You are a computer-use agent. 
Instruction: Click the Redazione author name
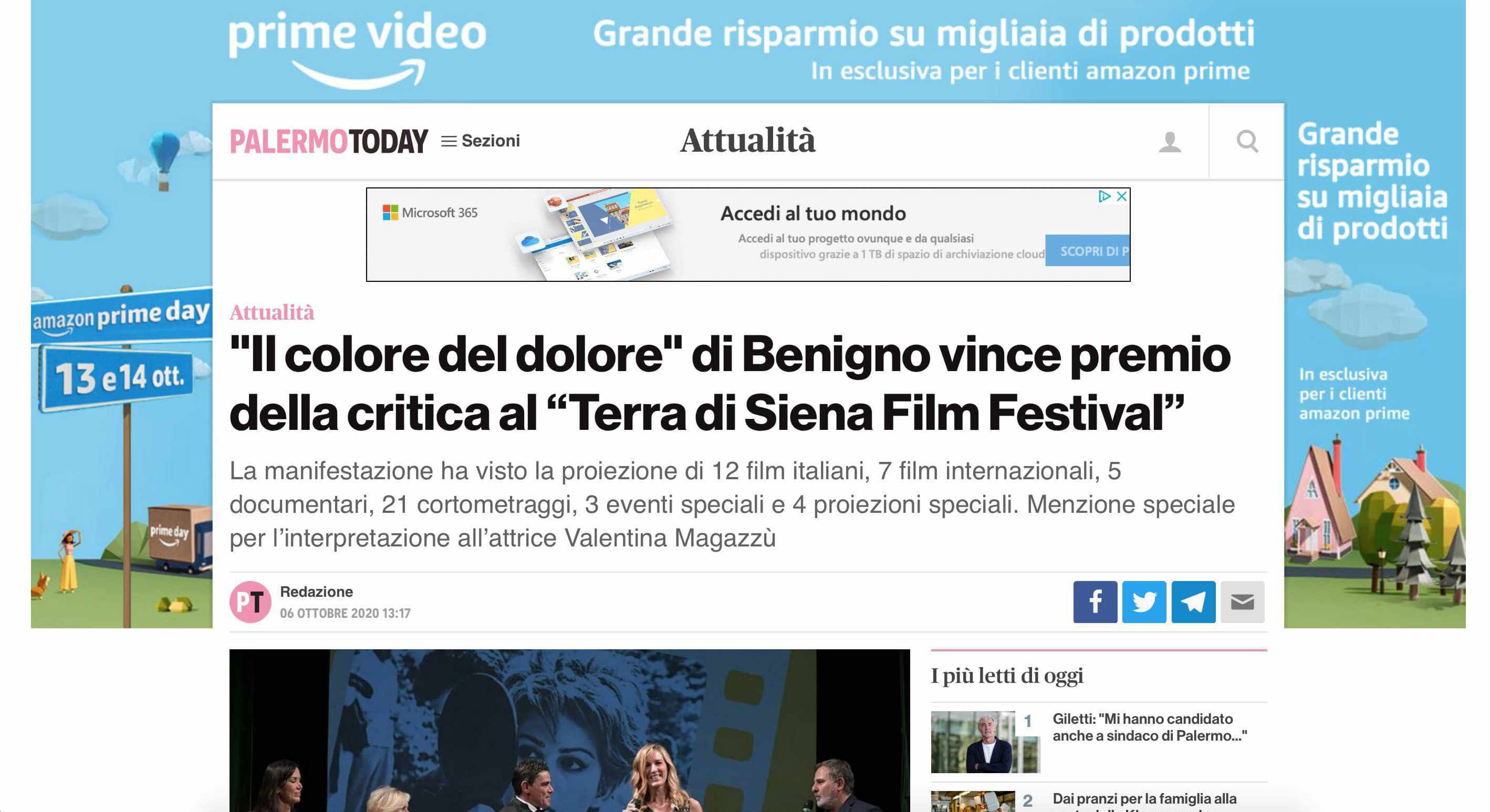pyautogui.click(x=316, y=592)
